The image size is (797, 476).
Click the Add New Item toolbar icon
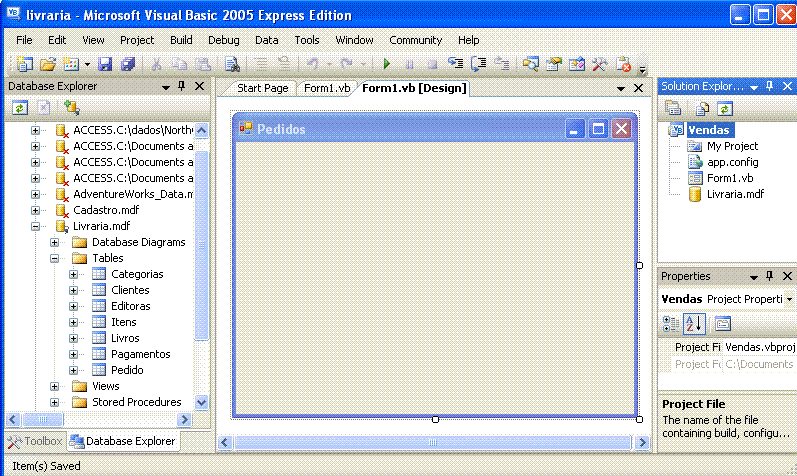(71, 64)
